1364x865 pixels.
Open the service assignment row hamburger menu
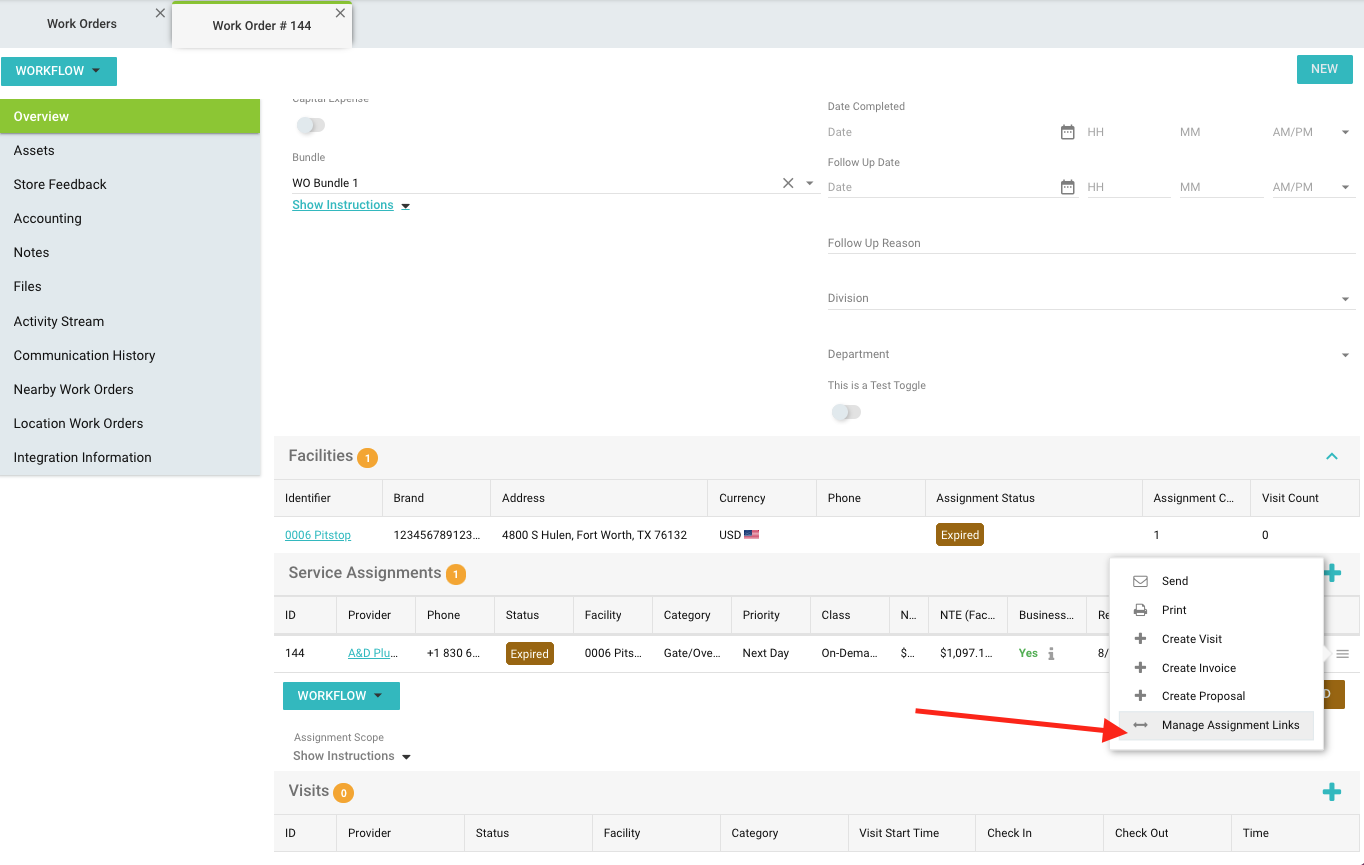click(x=1342, y=654)
